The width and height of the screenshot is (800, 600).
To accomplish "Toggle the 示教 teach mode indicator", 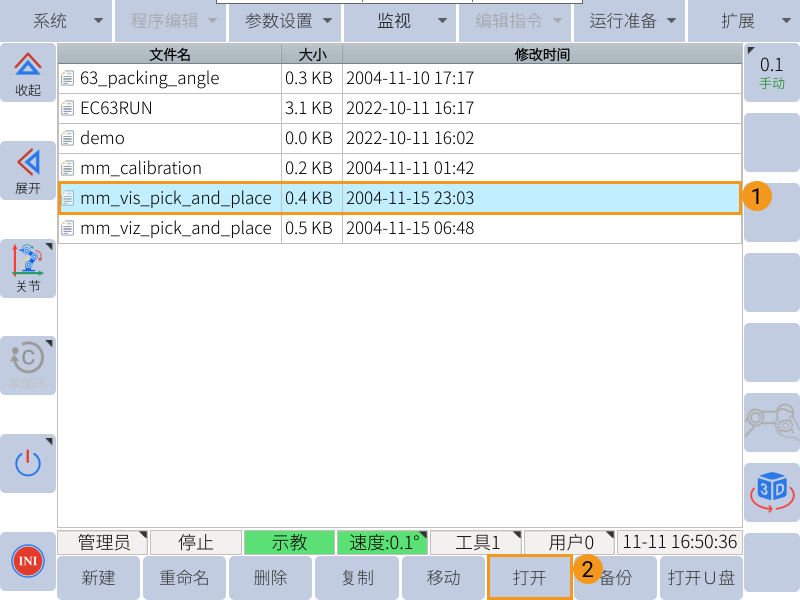I will pos(289,542).
